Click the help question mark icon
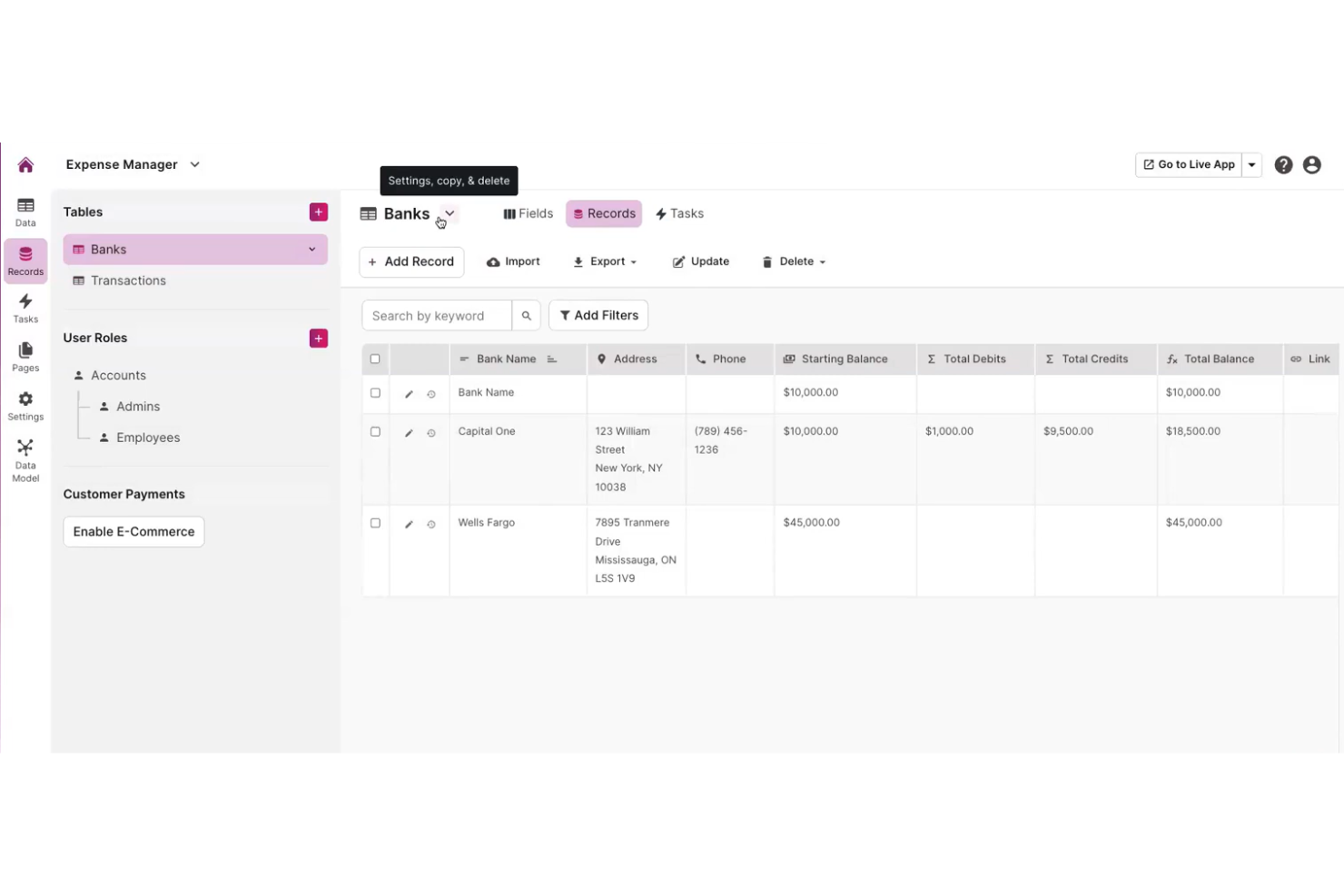Image resolution: width=1344 pixels, height=896 pixels. (x=1283, y=164)
